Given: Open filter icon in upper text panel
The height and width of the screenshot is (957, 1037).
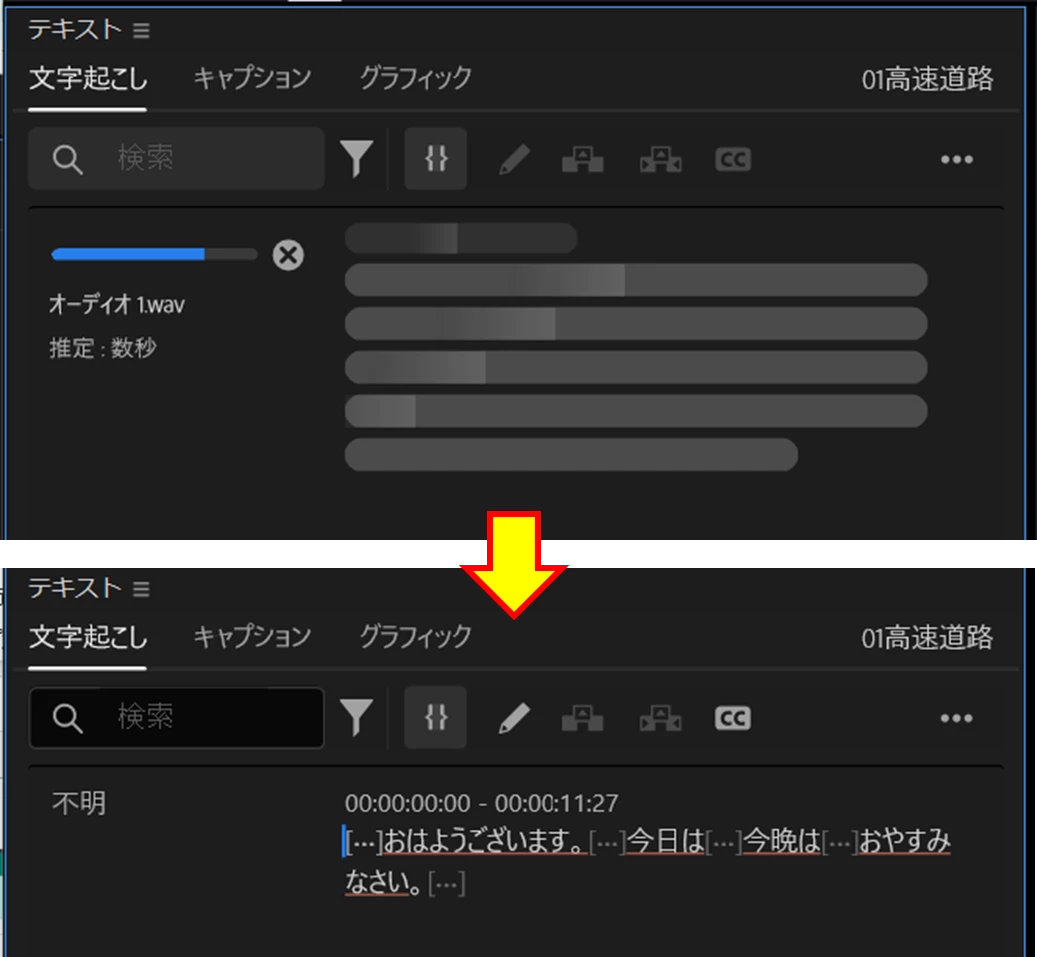Looking at the screenshot, I should click(356, 159).
